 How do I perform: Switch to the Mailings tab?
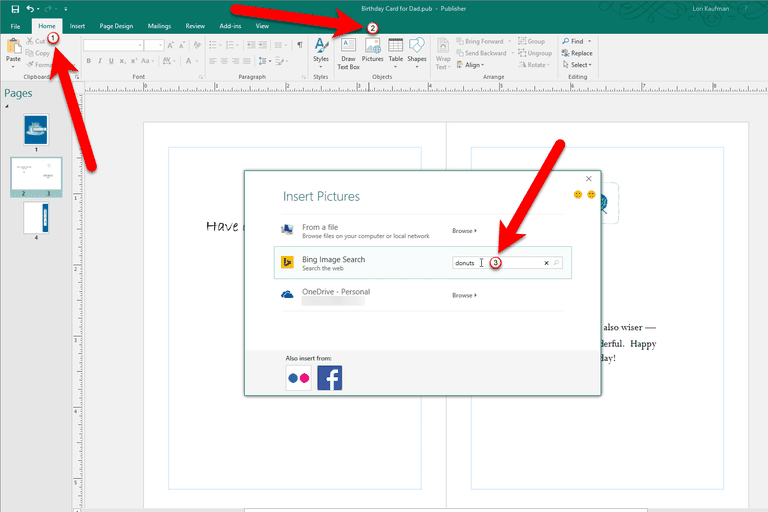tap(159, 26)
